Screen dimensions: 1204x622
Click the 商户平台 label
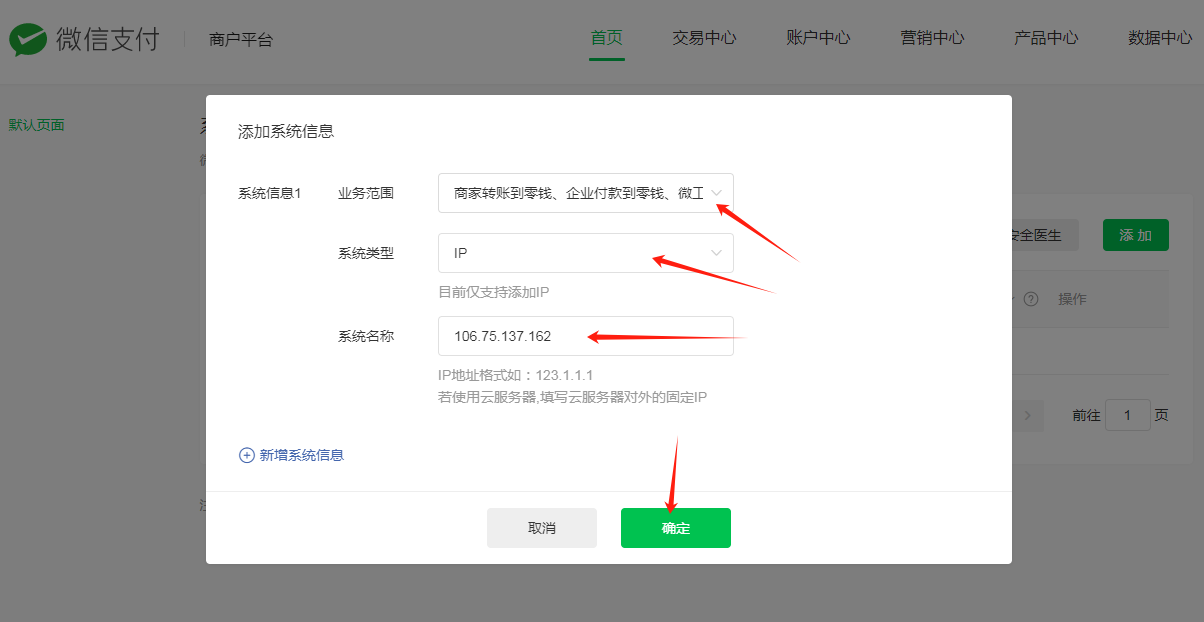click(241, 40)
